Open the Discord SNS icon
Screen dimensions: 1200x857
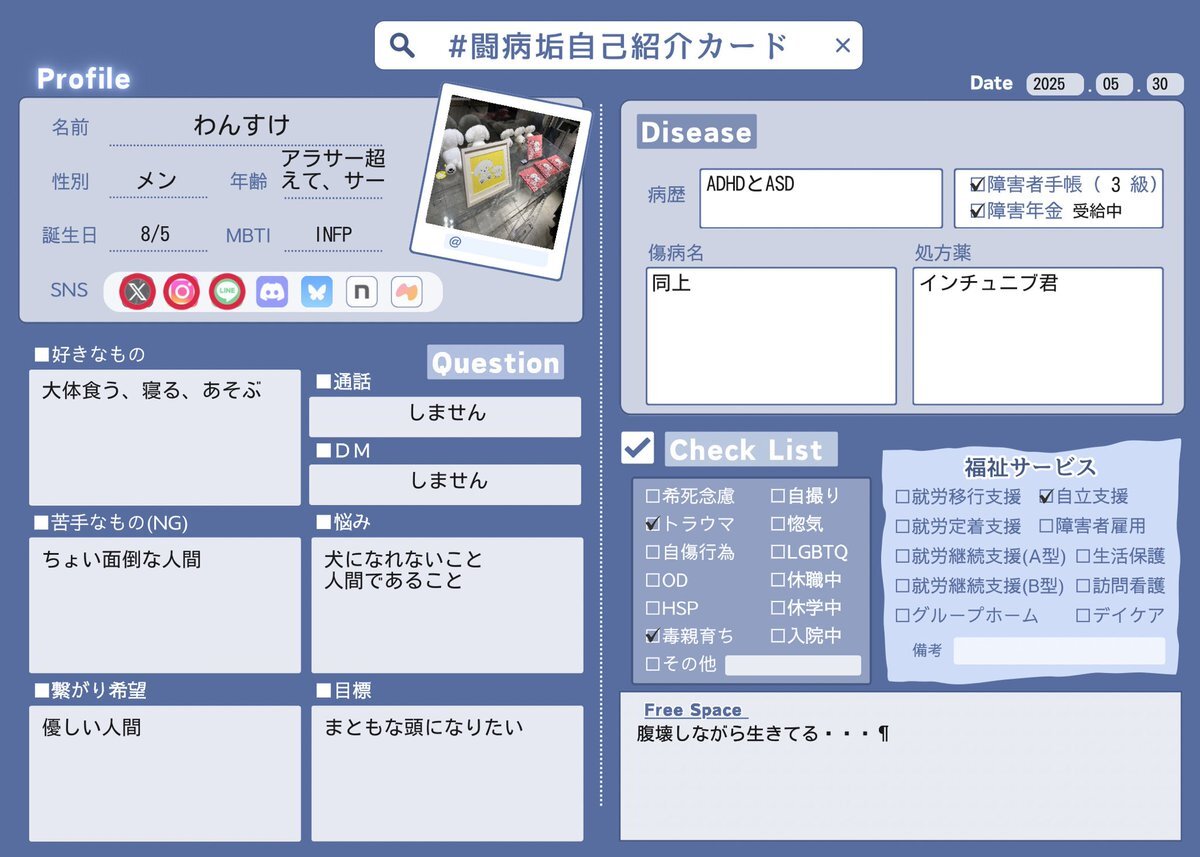pos(272,292)
